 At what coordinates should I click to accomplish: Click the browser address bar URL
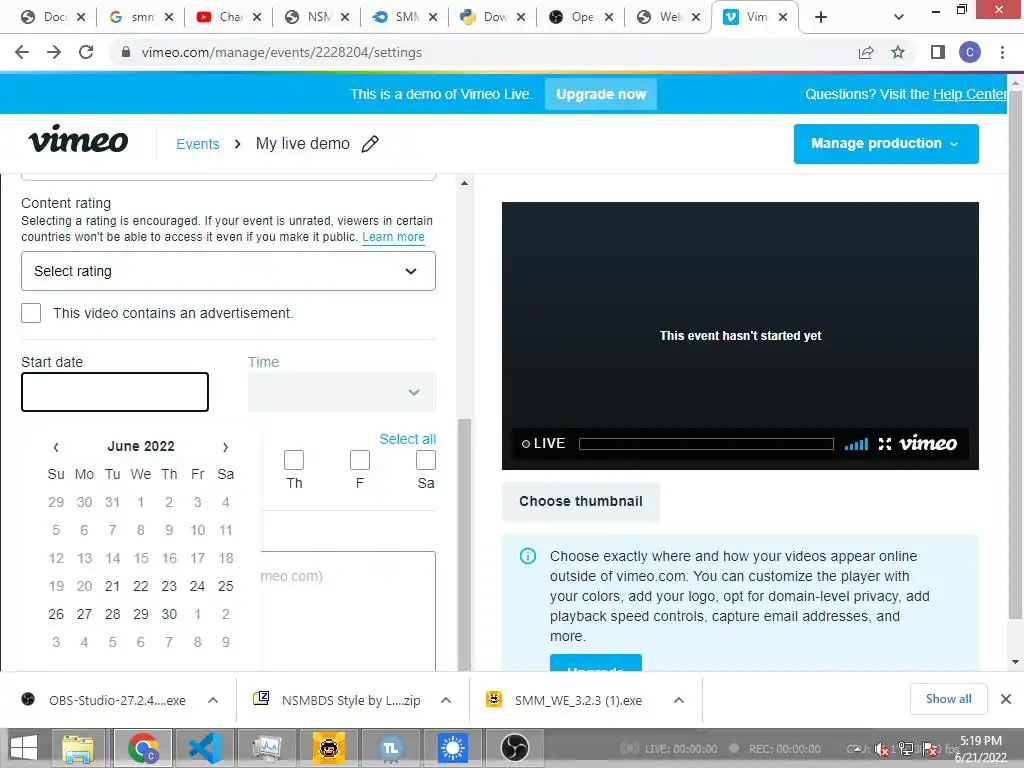(281, 52)
